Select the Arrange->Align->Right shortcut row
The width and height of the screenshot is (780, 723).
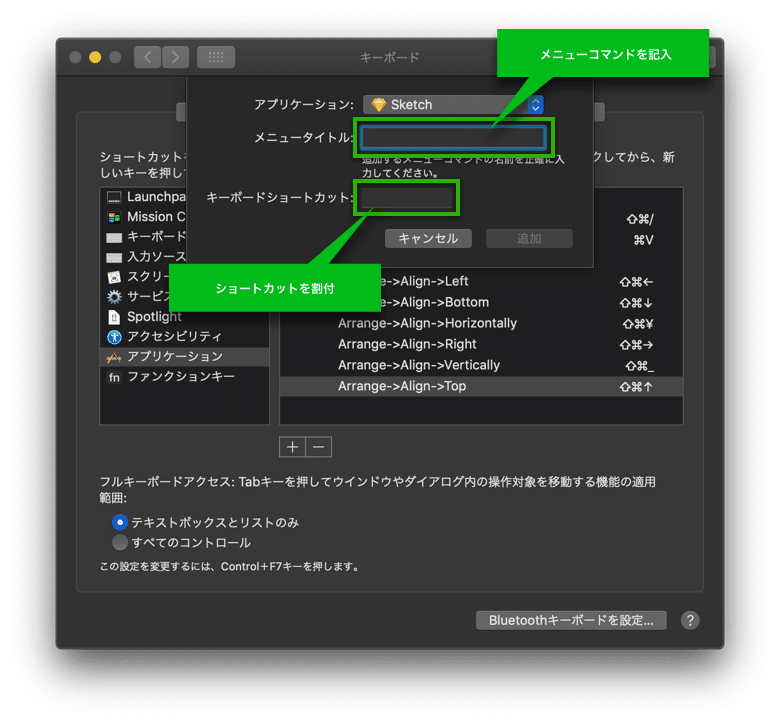tap(481, 344)
